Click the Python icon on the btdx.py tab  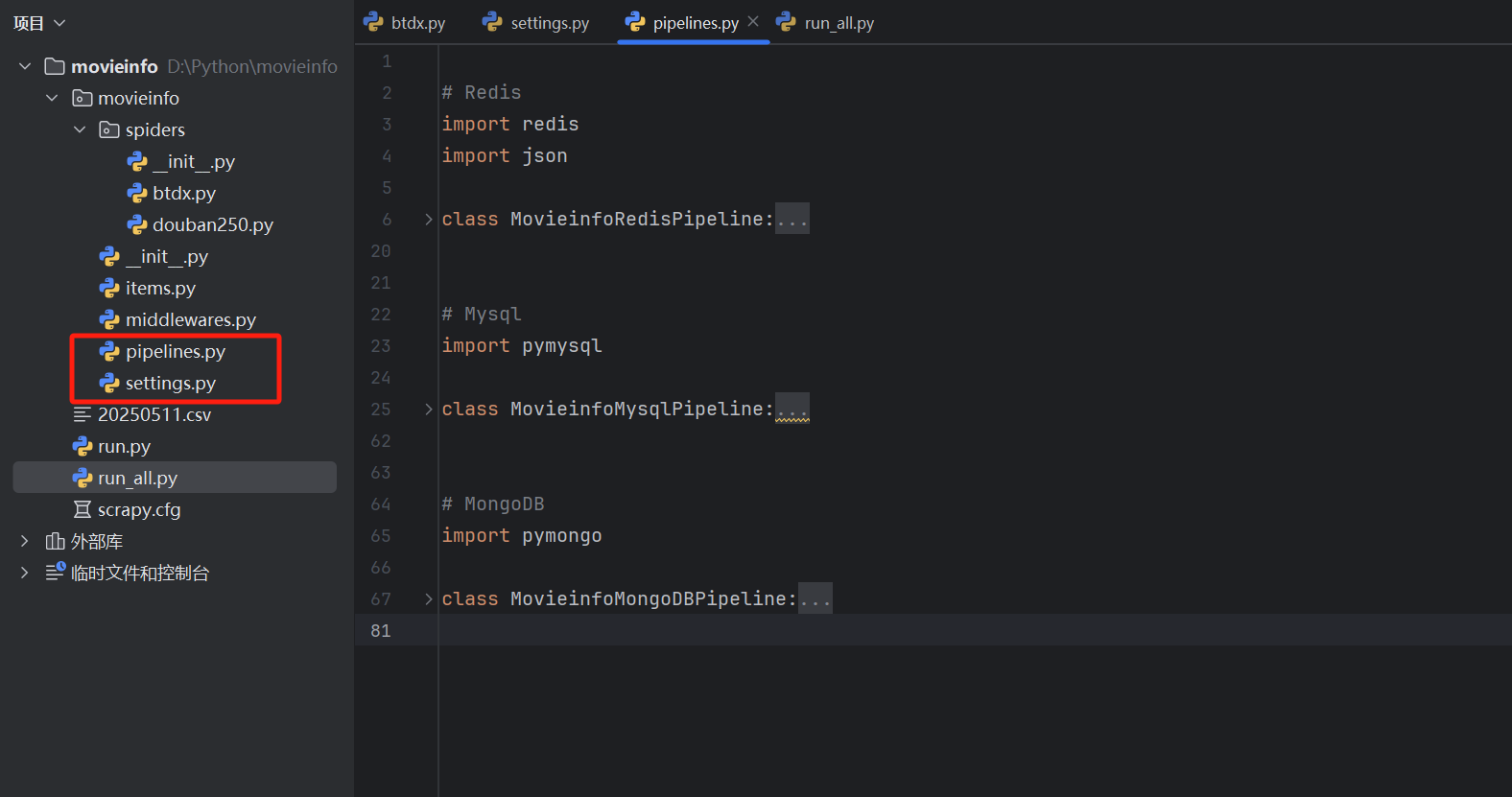[373, 21]
